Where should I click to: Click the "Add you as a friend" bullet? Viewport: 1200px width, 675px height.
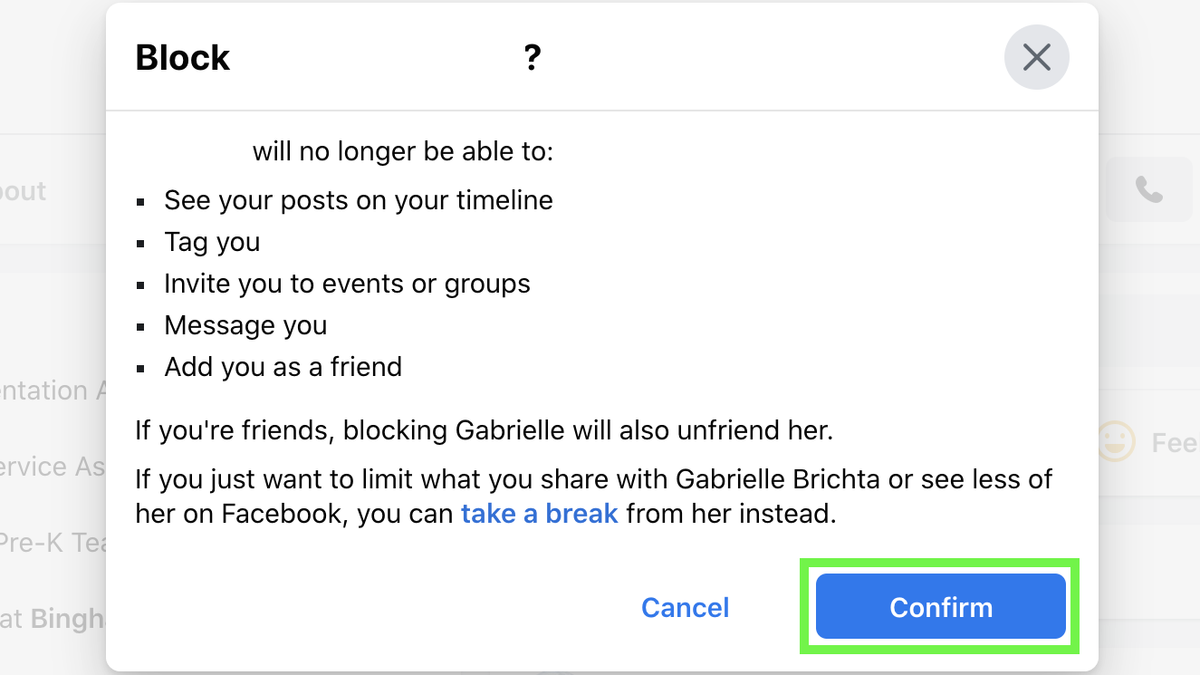(x=283, y=367)
